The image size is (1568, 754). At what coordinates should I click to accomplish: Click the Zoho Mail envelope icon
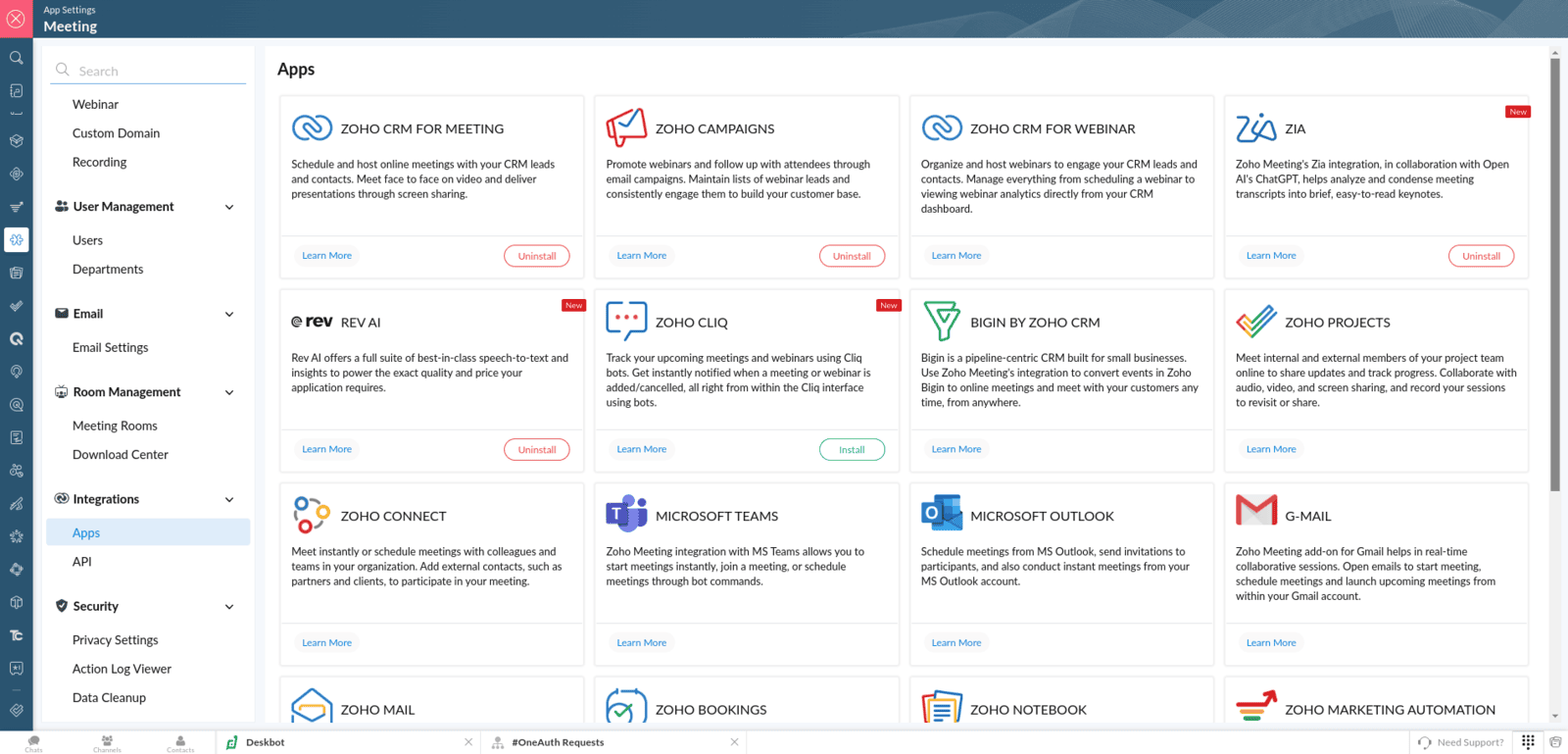click(313, 706)
